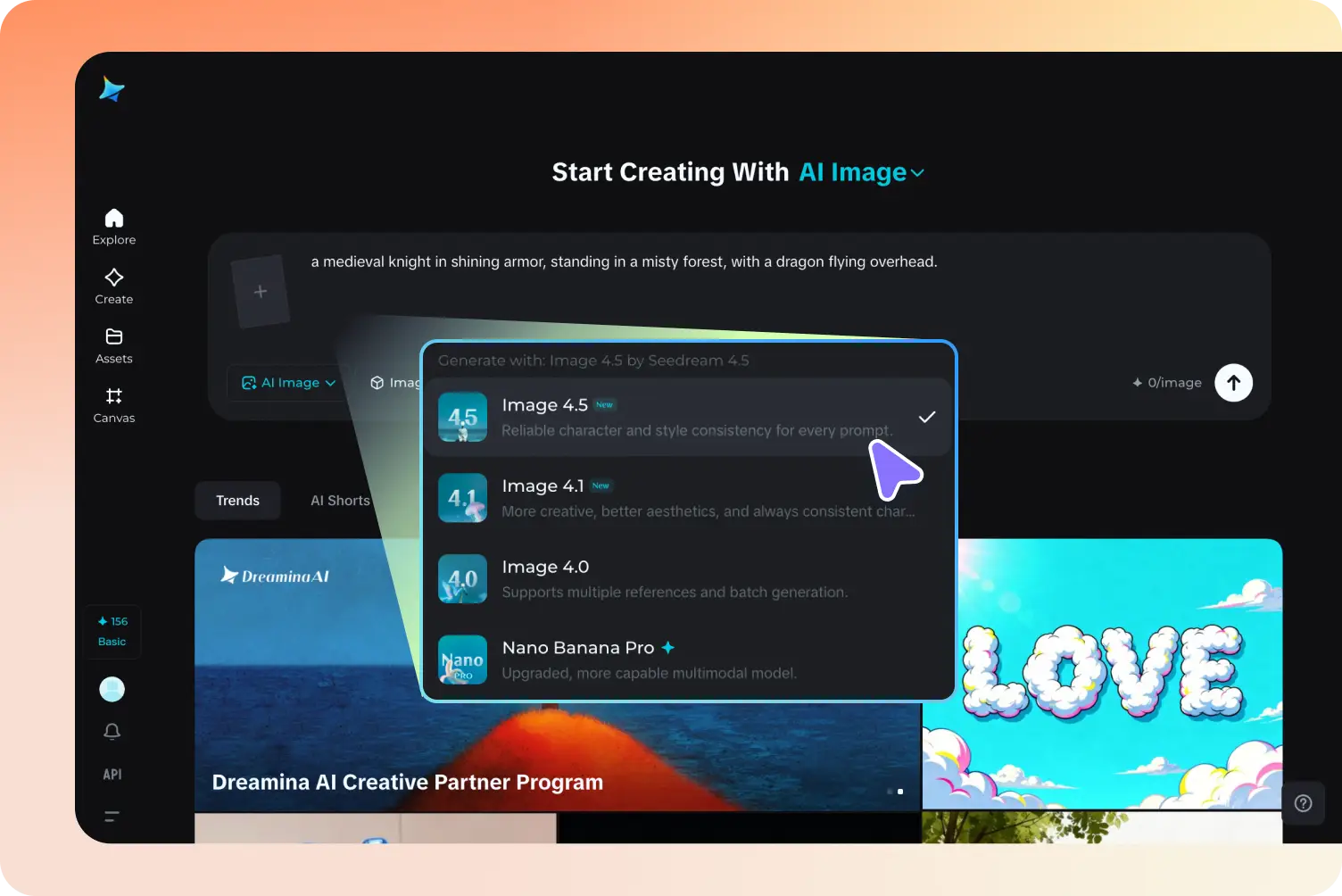
Task: Click the Nano Pro thumbnail icon
Action: [463, 660]
